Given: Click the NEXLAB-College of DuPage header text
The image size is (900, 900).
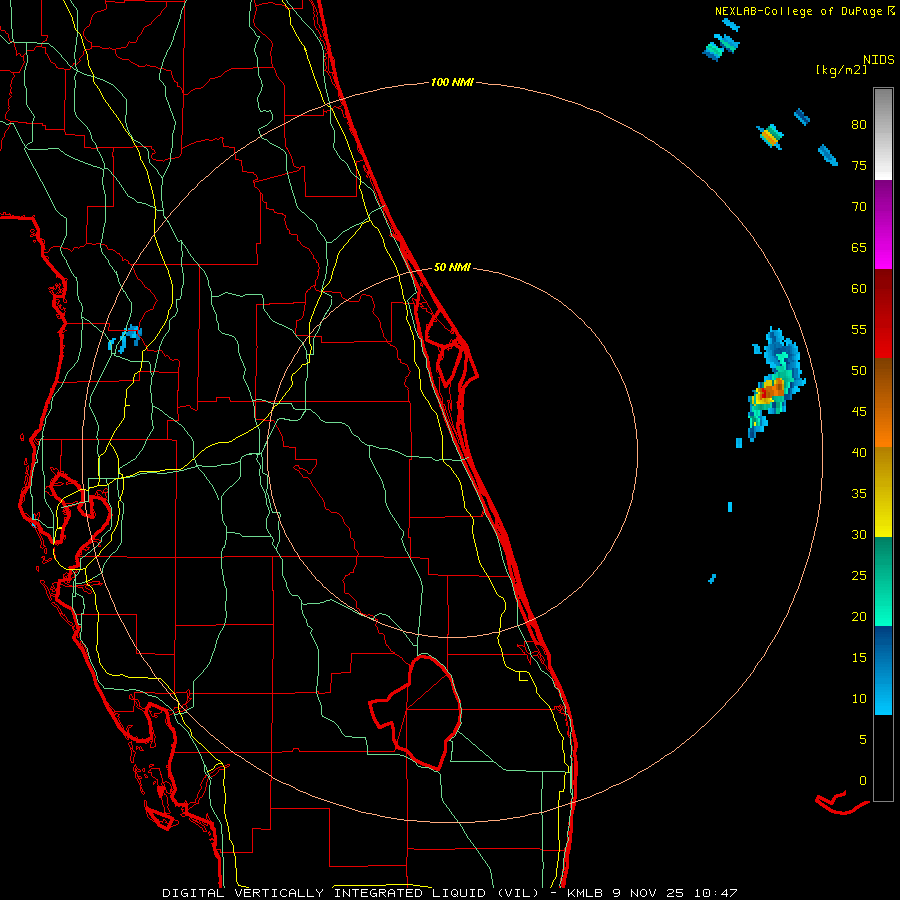Looking at the screenshot, I should [804, 11].
